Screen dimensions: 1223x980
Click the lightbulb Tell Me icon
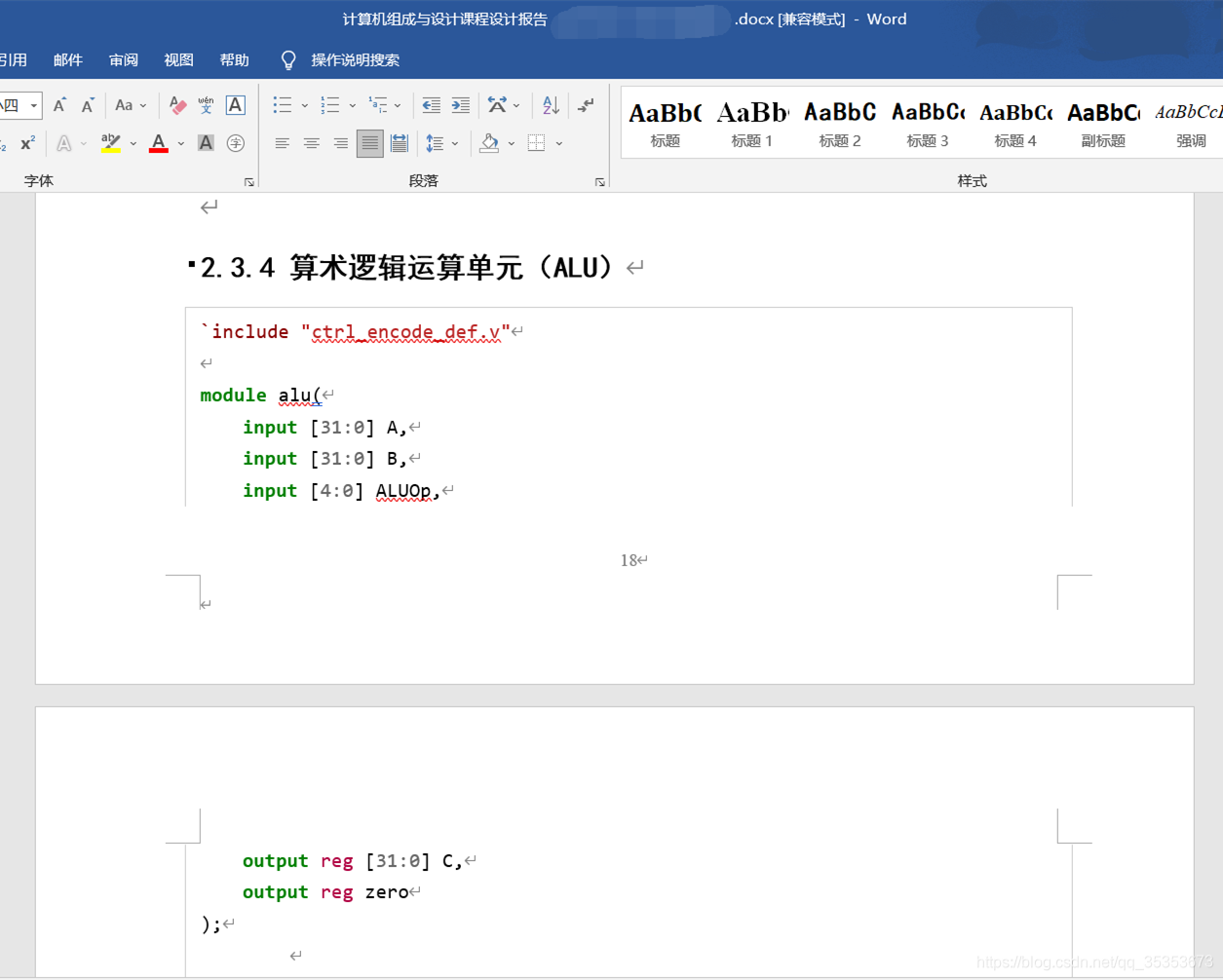[288, 60]
